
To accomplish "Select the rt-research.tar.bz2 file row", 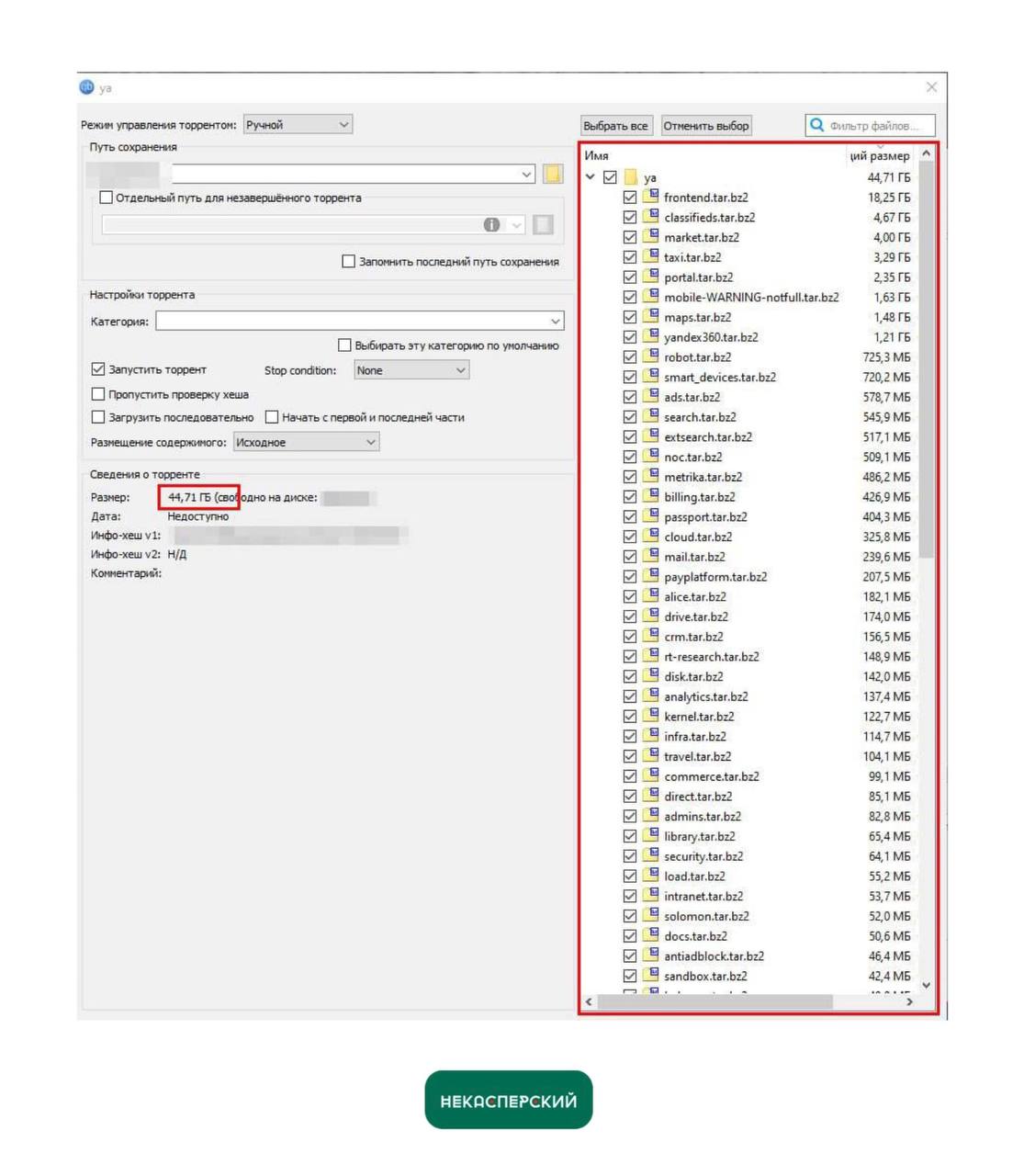I will (749, 656).
